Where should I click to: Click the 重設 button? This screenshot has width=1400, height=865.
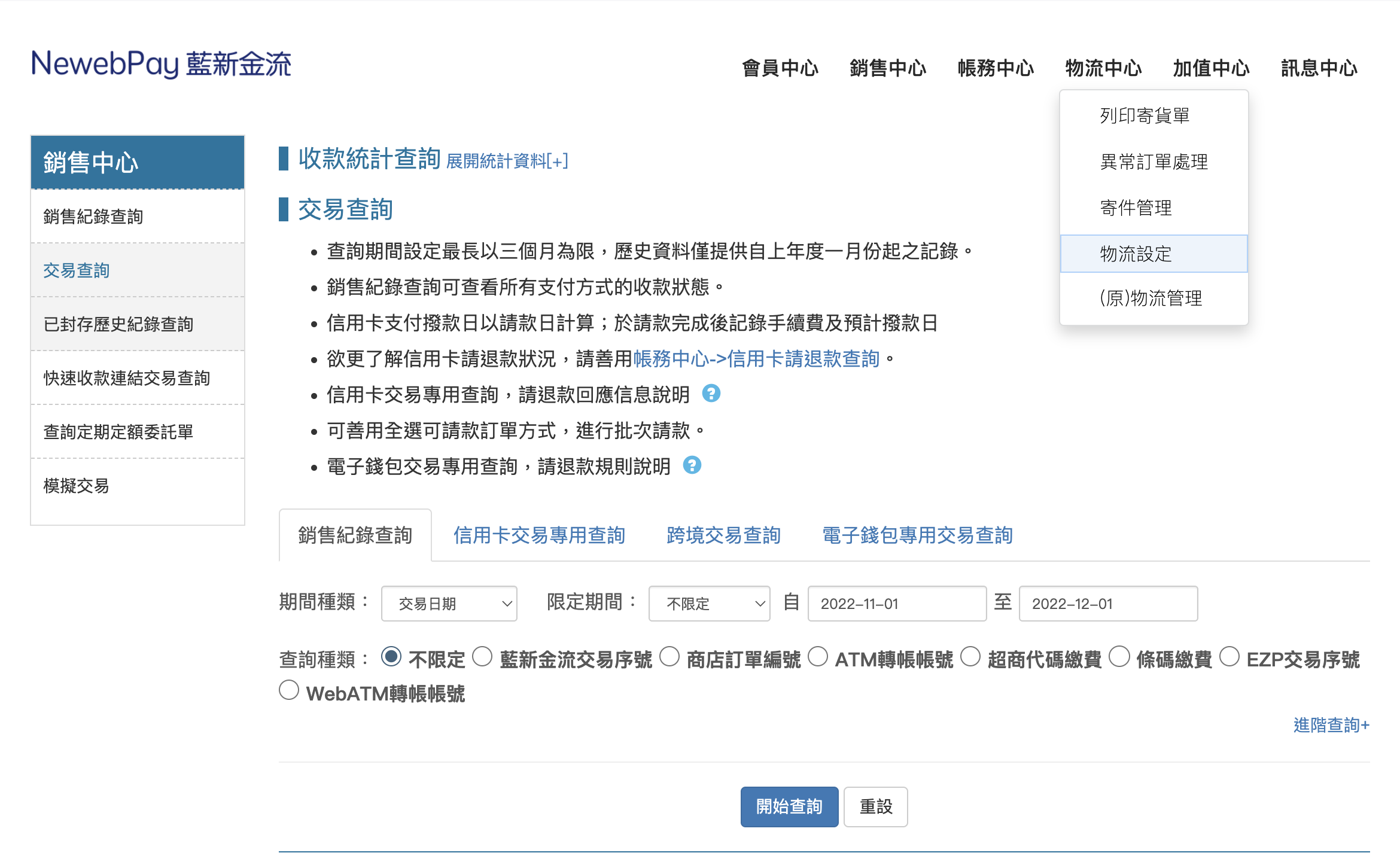pyautogui.click(x=875, y=806)
